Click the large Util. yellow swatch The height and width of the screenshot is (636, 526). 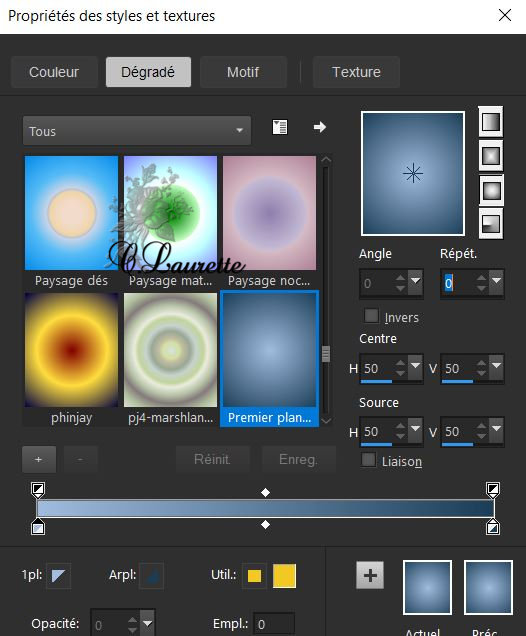(x=284, y=576)
